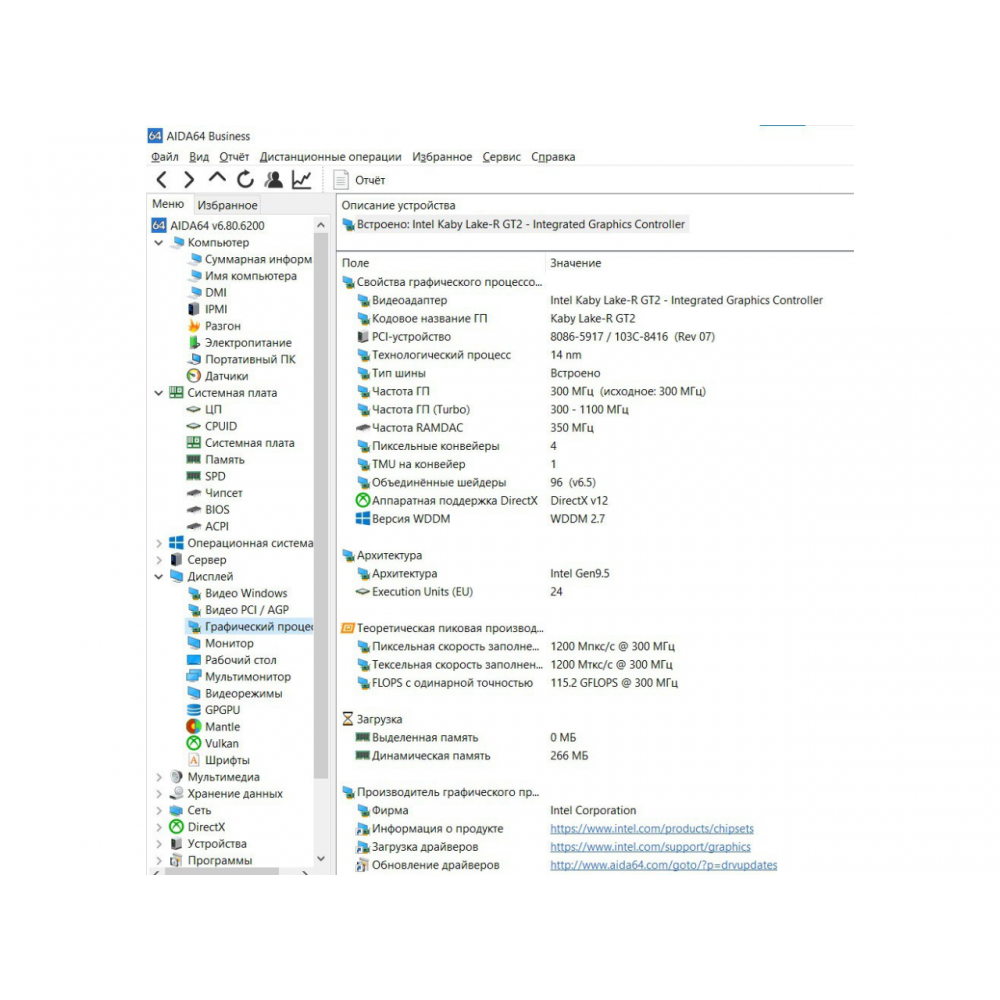Open the aida64.com driver updates link
The image size is (1000, 1000).
tap(664, 865)
